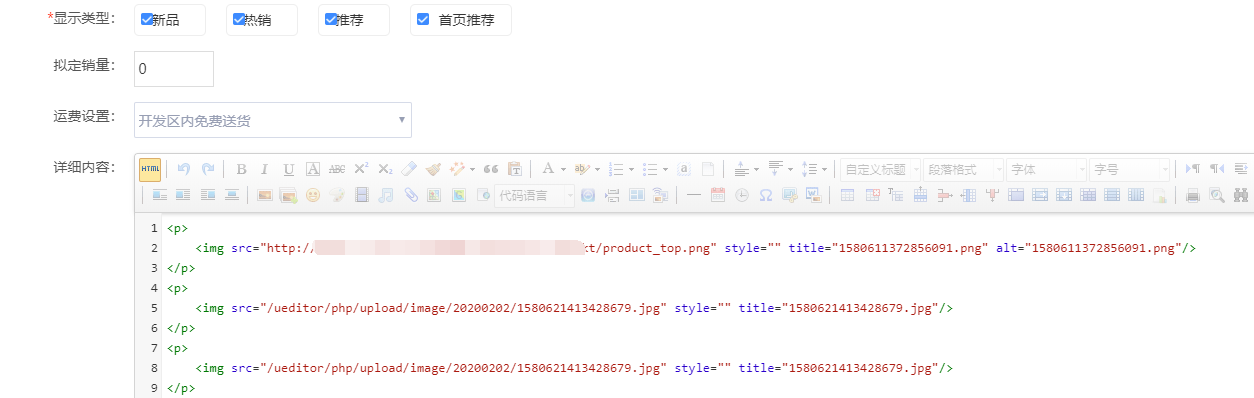The width and height of the screenshot is (1254, 398).
Task: Open the scrawl paint palette tool
Action: [x=337, y=195]
